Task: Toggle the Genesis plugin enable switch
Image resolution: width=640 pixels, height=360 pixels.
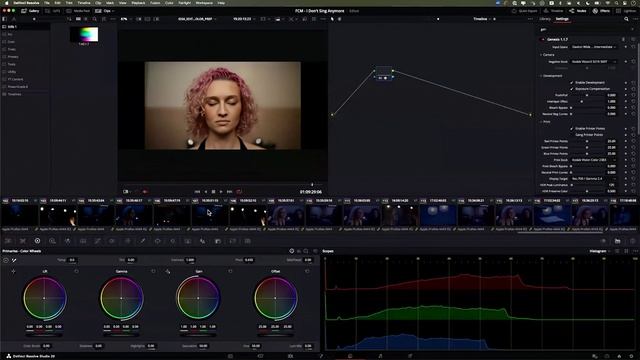Action: [x=543, y=40]
